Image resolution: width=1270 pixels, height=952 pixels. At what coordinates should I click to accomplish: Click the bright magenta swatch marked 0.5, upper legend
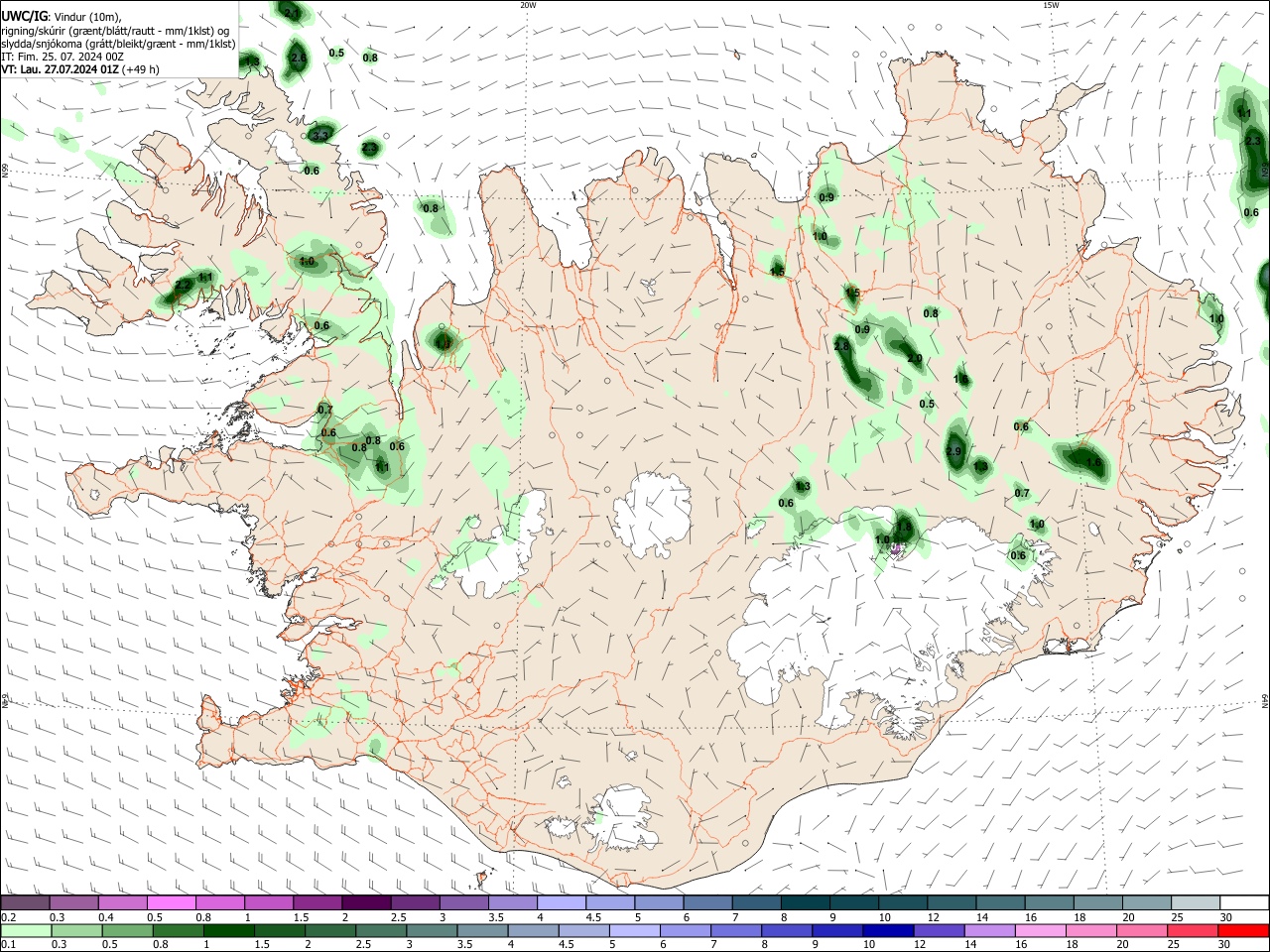pyautogui.click(x=171, y=903)
